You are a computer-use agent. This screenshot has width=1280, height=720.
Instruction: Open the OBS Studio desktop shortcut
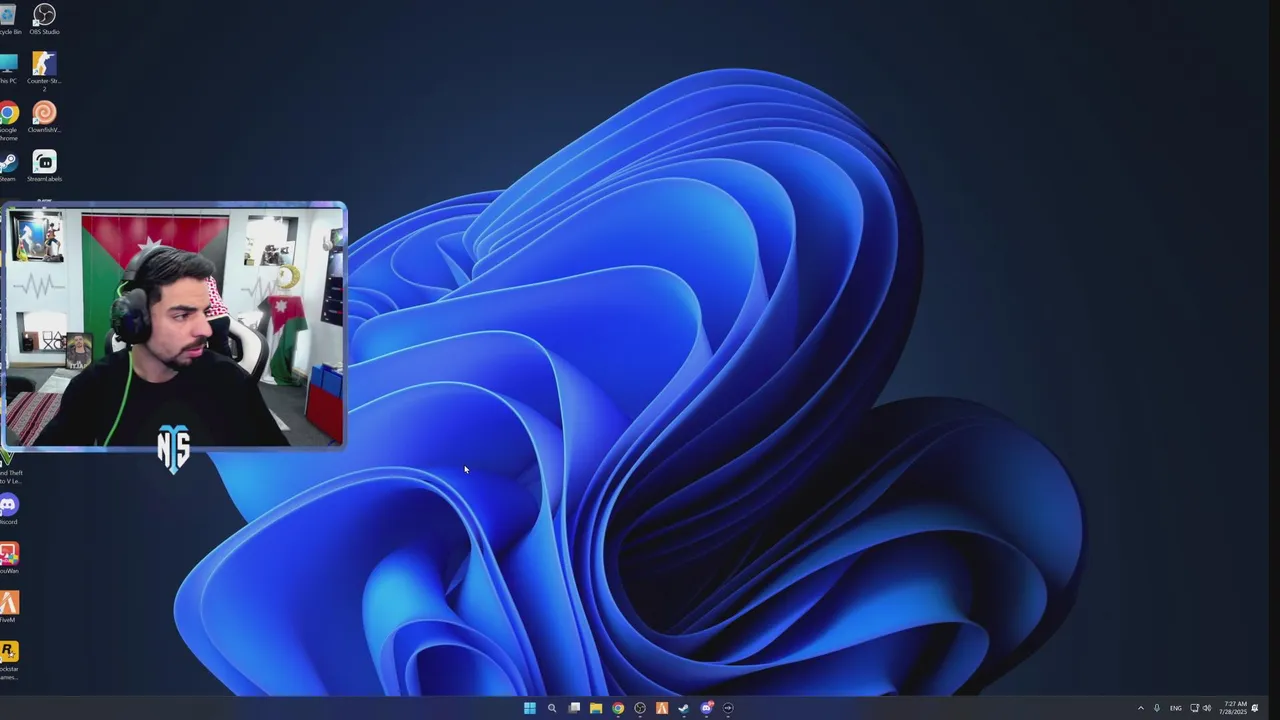click(x=44, y=19)
